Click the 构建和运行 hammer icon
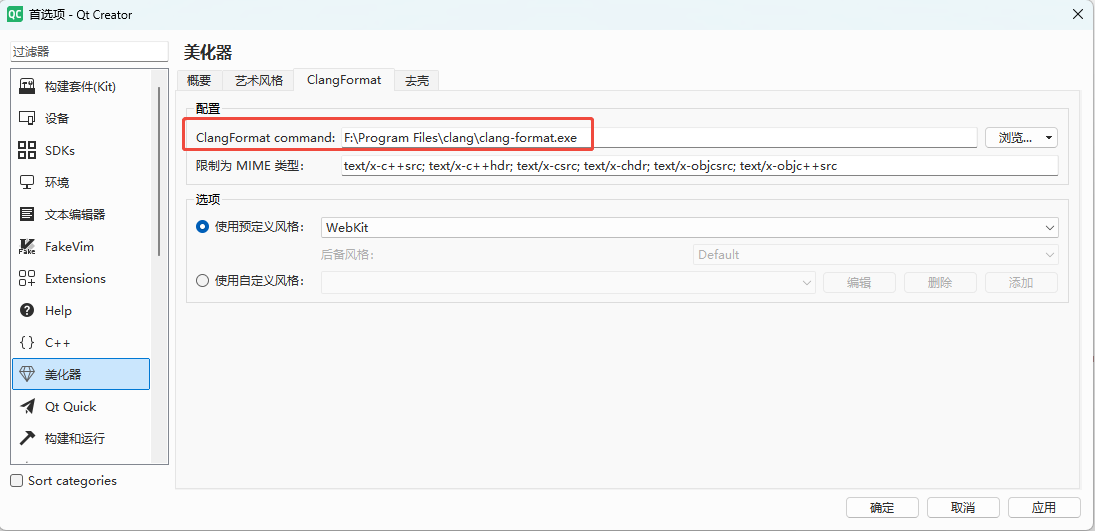The image size is (1095, 531). pyautogui.click(x=27, y=438)
